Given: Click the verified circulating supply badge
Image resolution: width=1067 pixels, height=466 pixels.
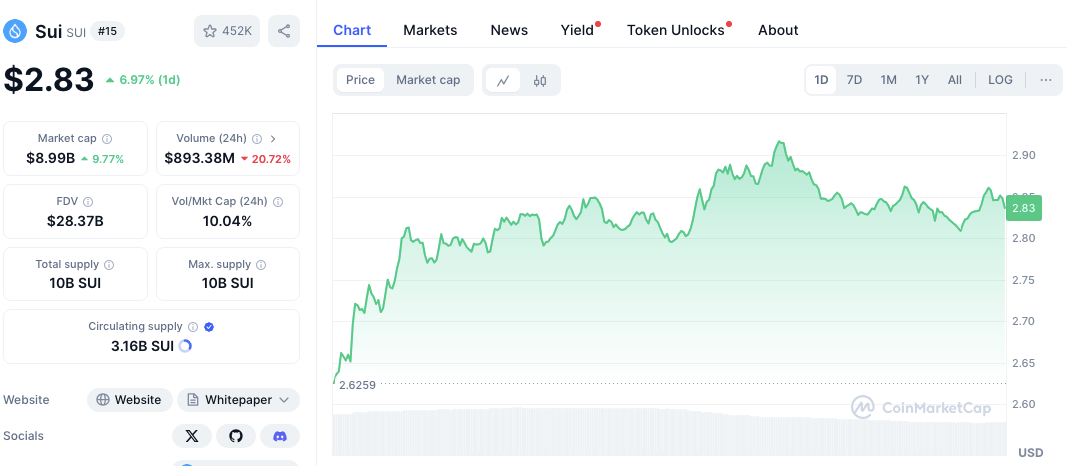Looking at the screenshot, I should (x=209, y=327).
